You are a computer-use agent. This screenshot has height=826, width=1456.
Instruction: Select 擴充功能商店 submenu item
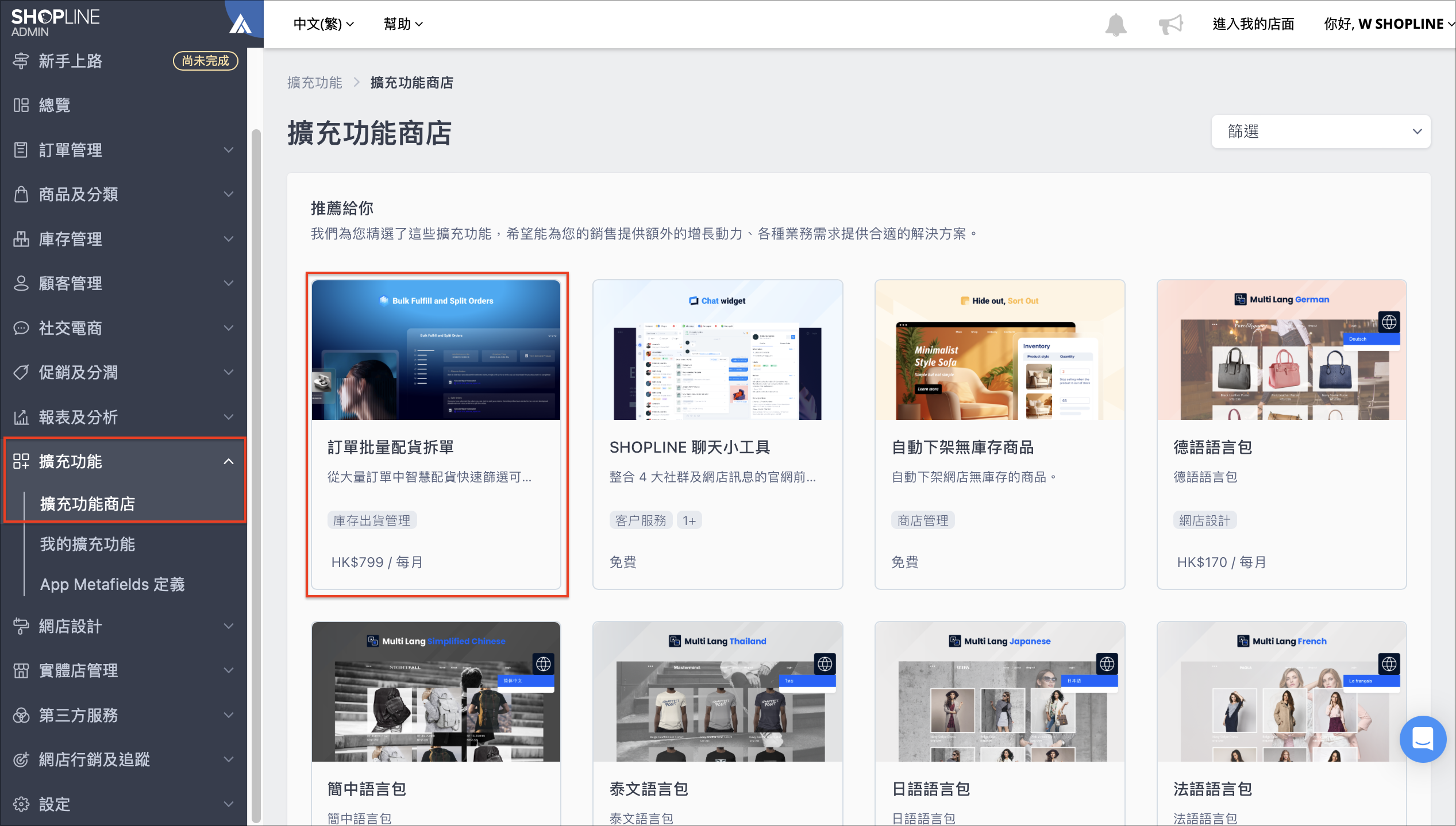pyautogui.click(x=87, y=504)
